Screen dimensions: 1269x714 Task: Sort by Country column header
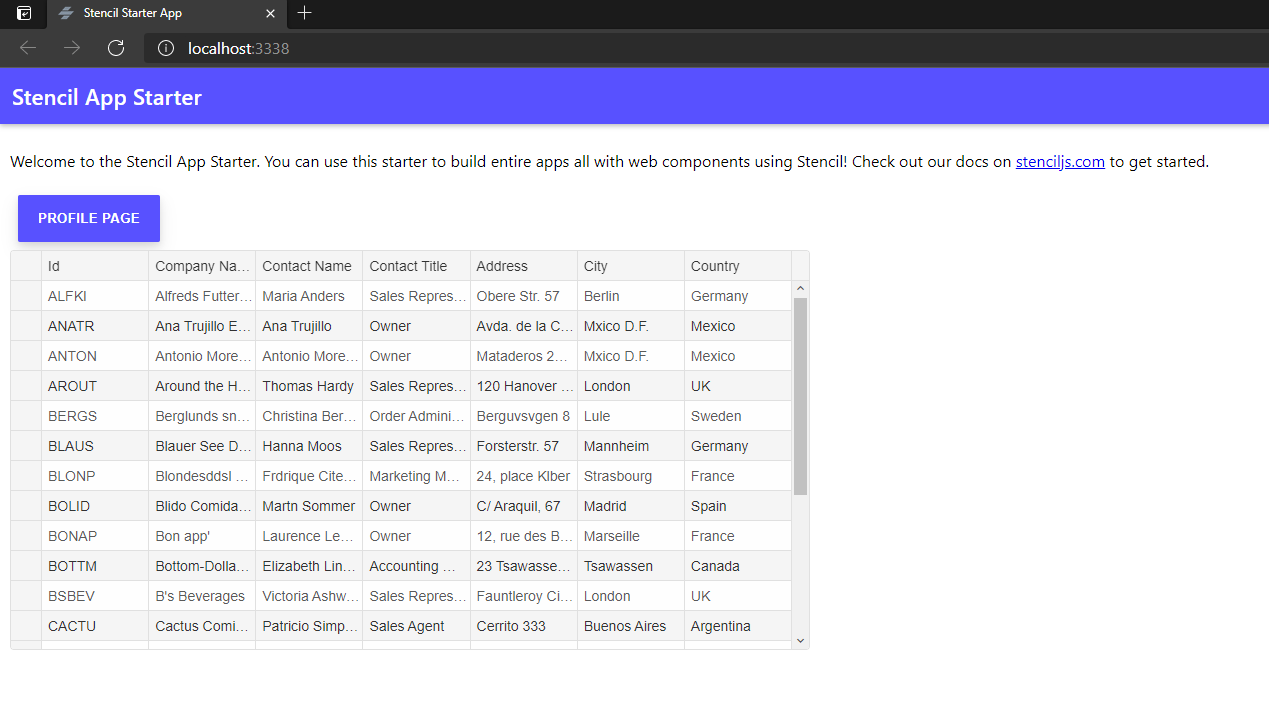[x=738, y=266]
